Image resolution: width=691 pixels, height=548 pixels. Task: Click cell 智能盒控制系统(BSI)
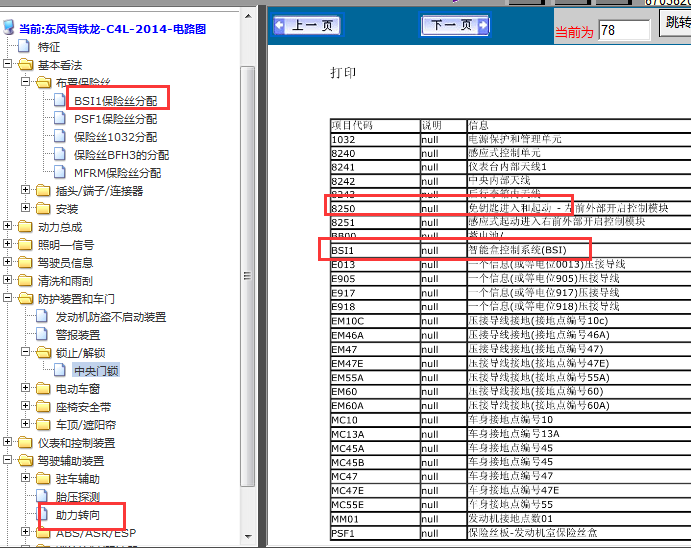pyautogui.click(x=579, y=251)
